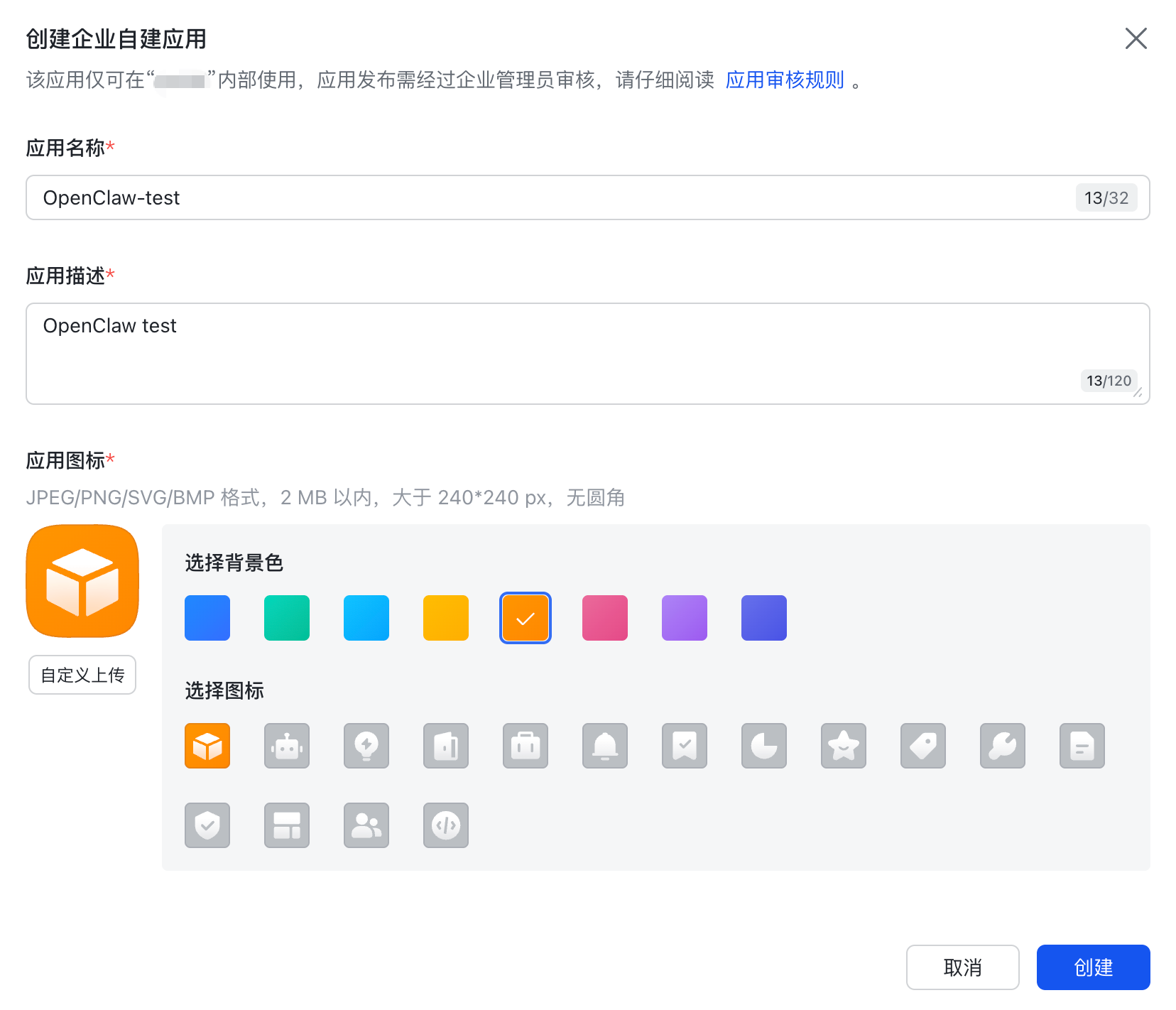
Task: Select the shield with checkmark icon
Action: (207, 825)
